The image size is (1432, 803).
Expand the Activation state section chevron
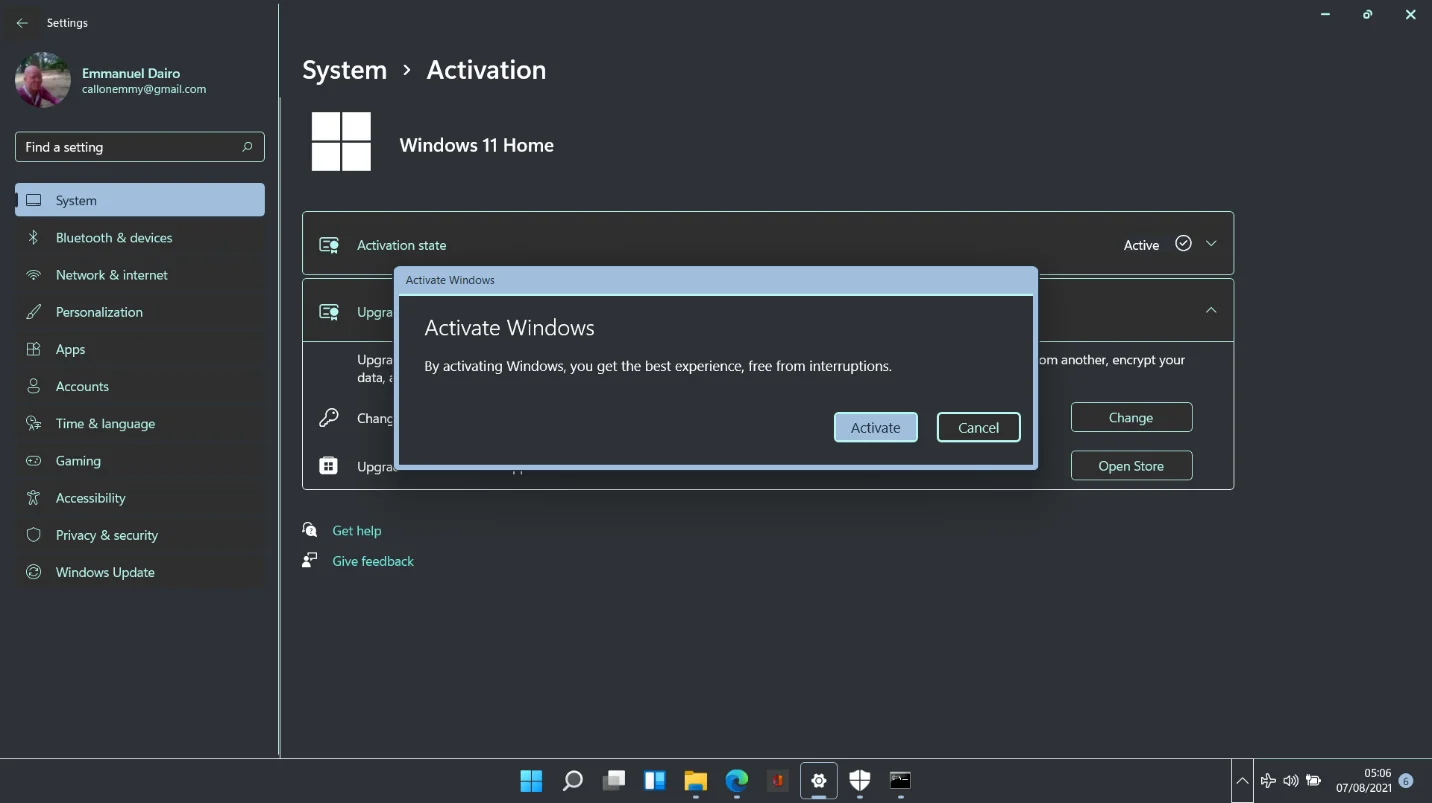tap(1211, 244)
